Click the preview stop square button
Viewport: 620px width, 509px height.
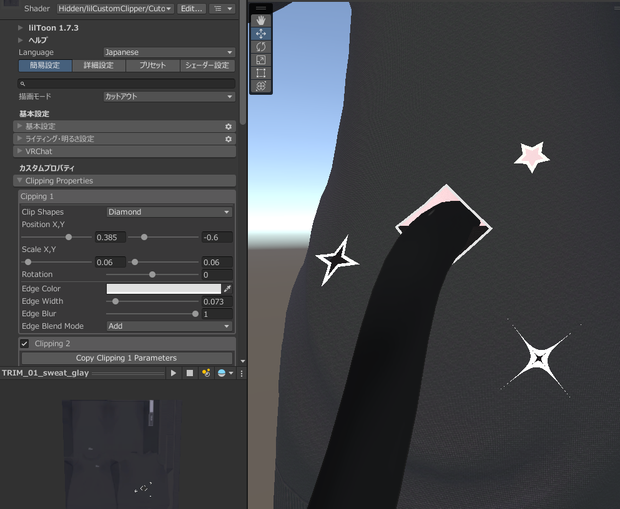[x=190, y=373]
